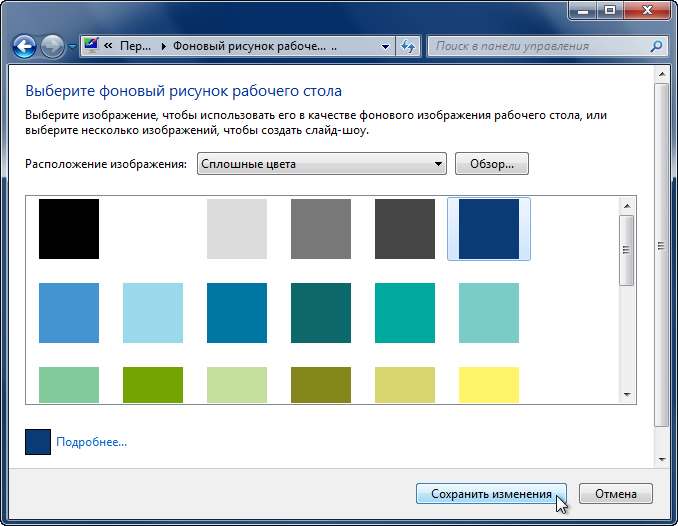Open the "Подробнее..." link

click(x=92, y=442)
